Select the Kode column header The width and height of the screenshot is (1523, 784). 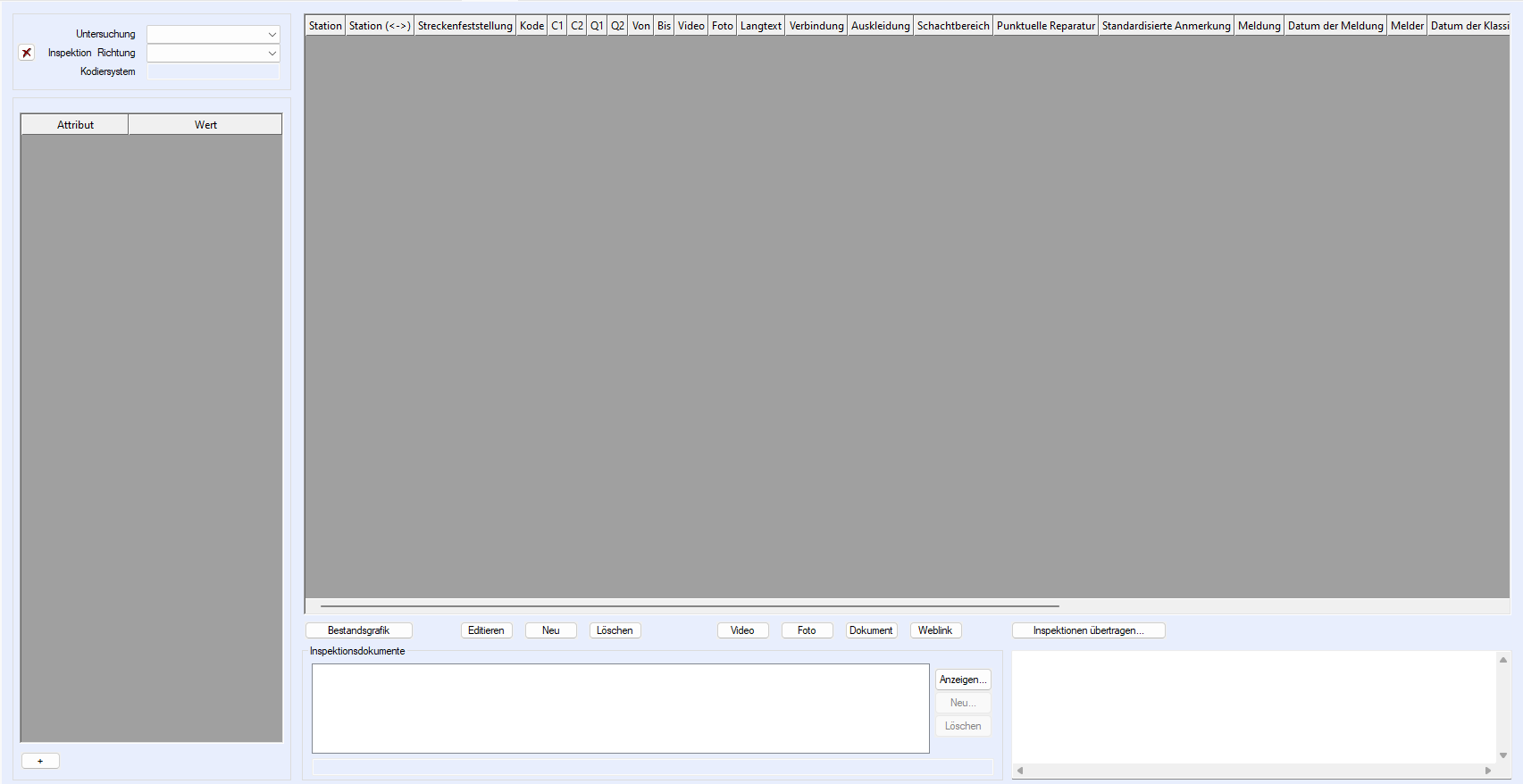[531, 26]
